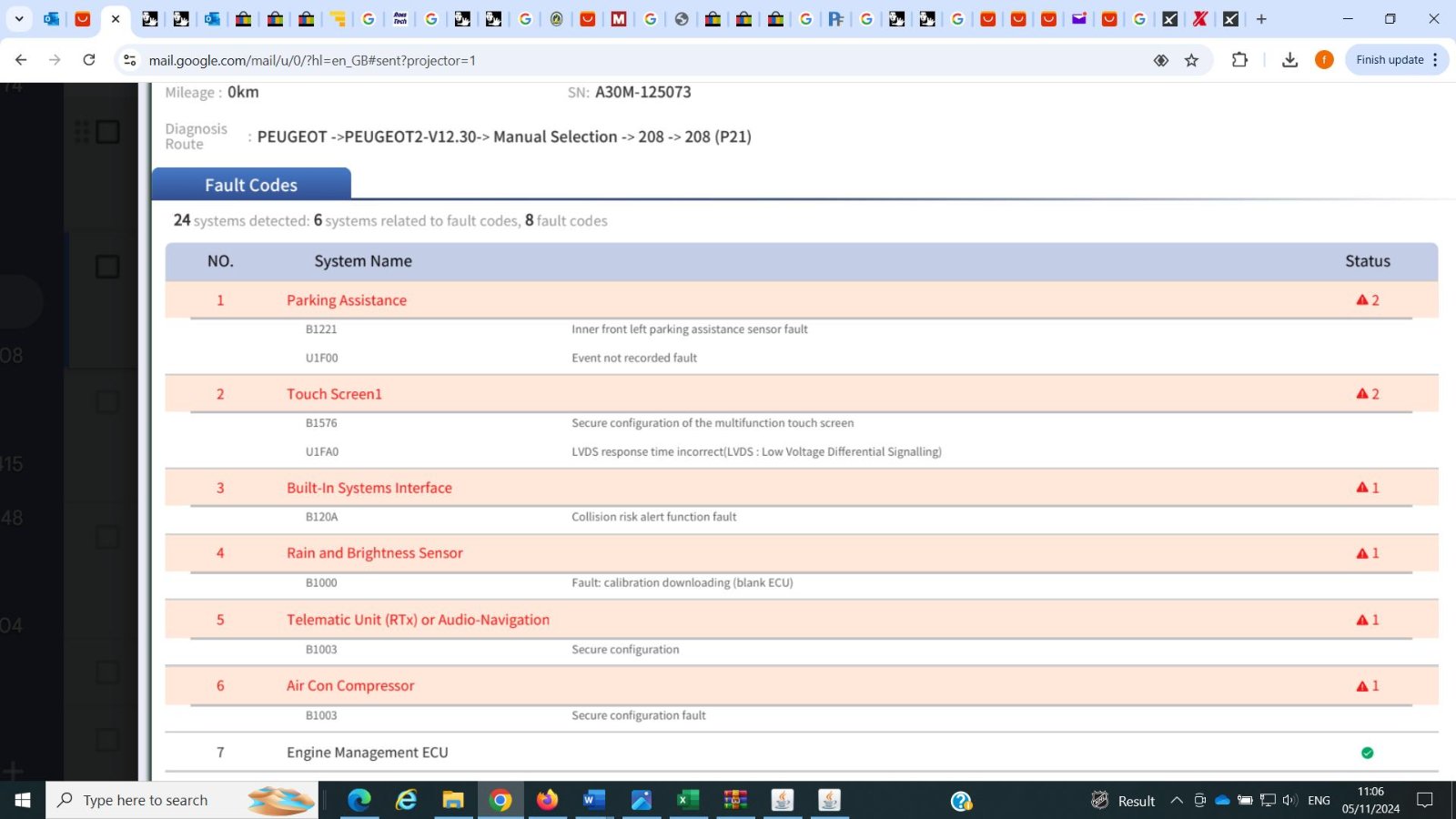This screenshot has width=1456, height=819.
Task: Select the Fault Codes tab
Action: [251, 184]
